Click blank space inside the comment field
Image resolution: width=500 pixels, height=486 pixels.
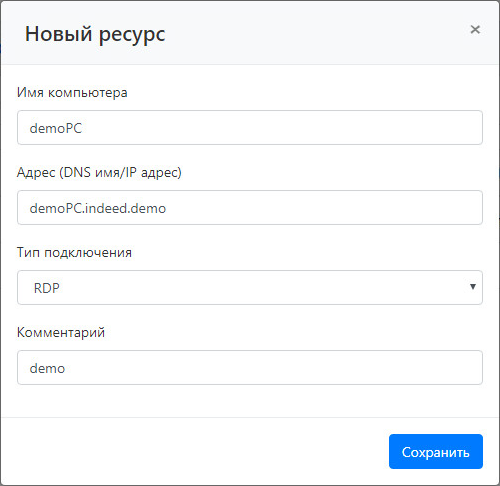click(x=273, y=367)
